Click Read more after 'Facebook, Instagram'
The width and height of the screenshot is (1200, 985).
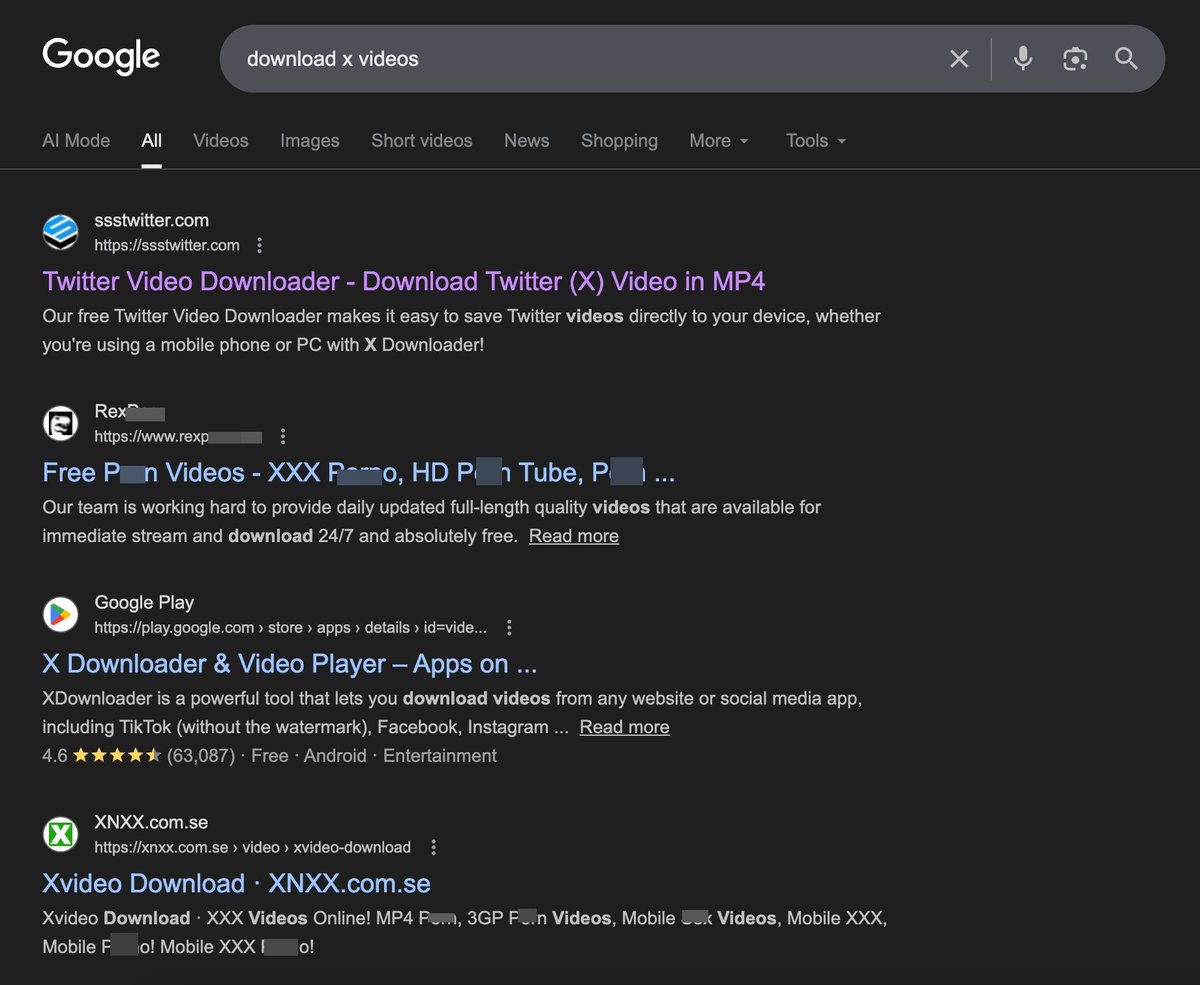(625, 727)
